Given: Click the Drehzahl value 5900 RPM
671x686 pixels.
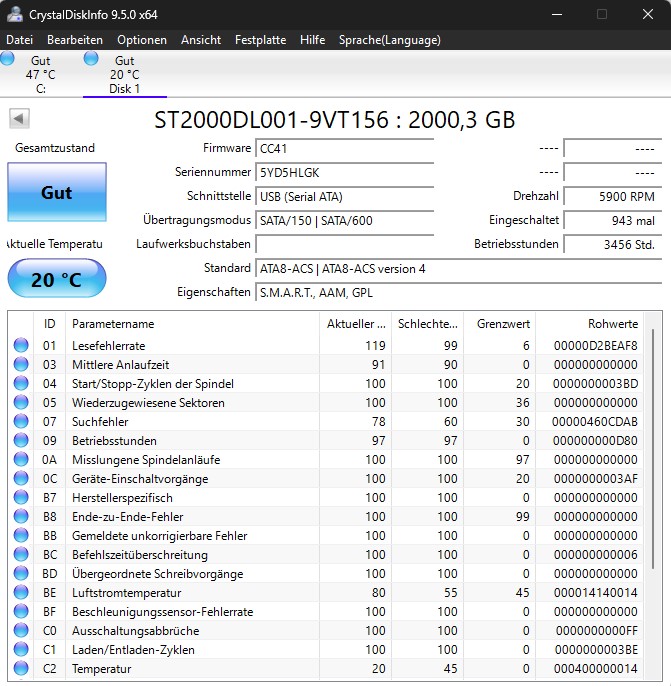Looking at the screenshot, I should (x=612, y=196).
